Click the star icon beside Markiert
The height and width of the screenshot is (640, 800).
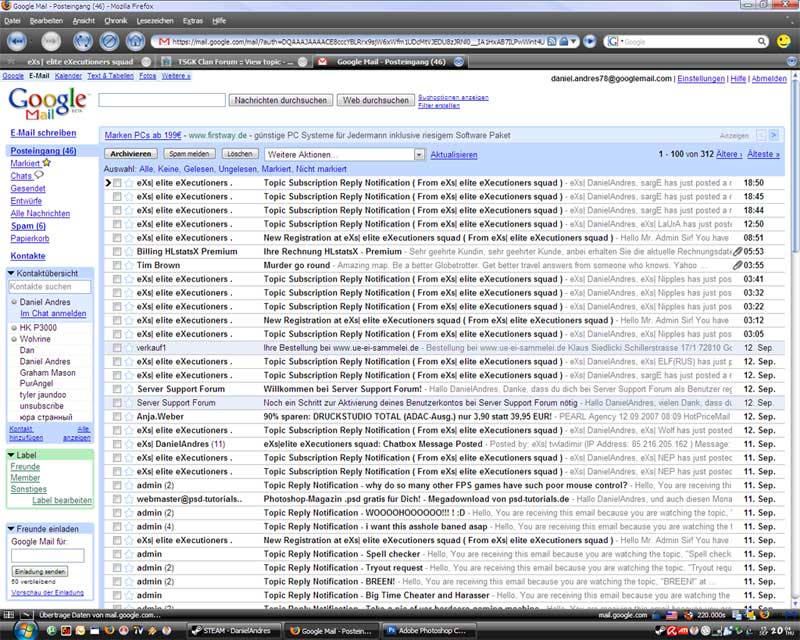click(46, 163)
